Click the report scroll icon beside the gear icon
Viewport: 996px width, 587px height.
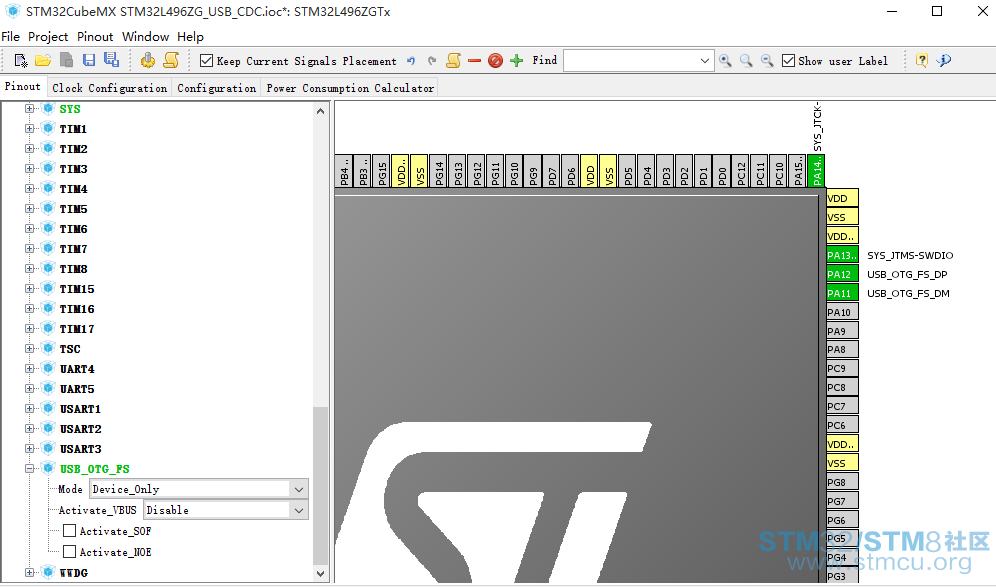click(x=171, y=60)
